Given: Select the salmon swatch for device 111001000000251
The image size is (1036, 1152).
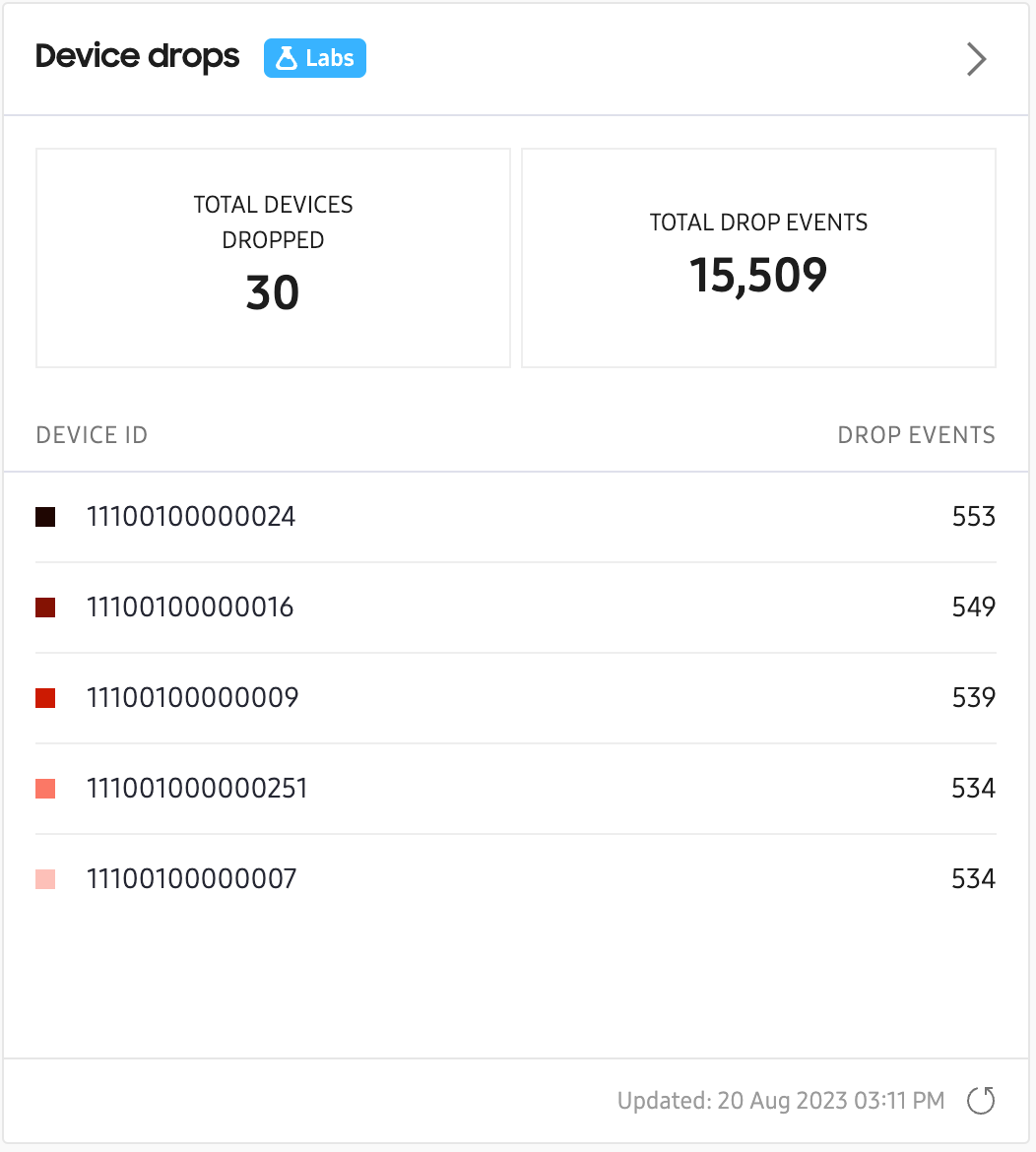Looking at the screenshot, I should pos(45,789).
